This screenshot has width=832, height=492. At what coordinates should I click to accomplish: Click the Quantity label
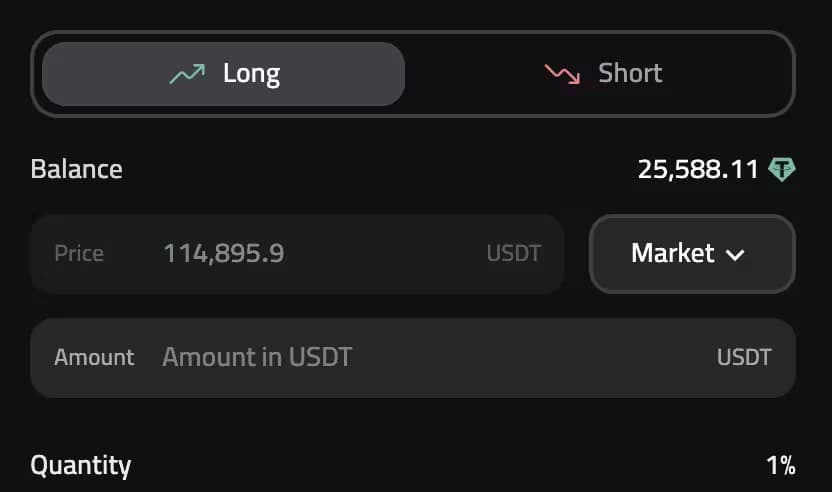point(81,465)
